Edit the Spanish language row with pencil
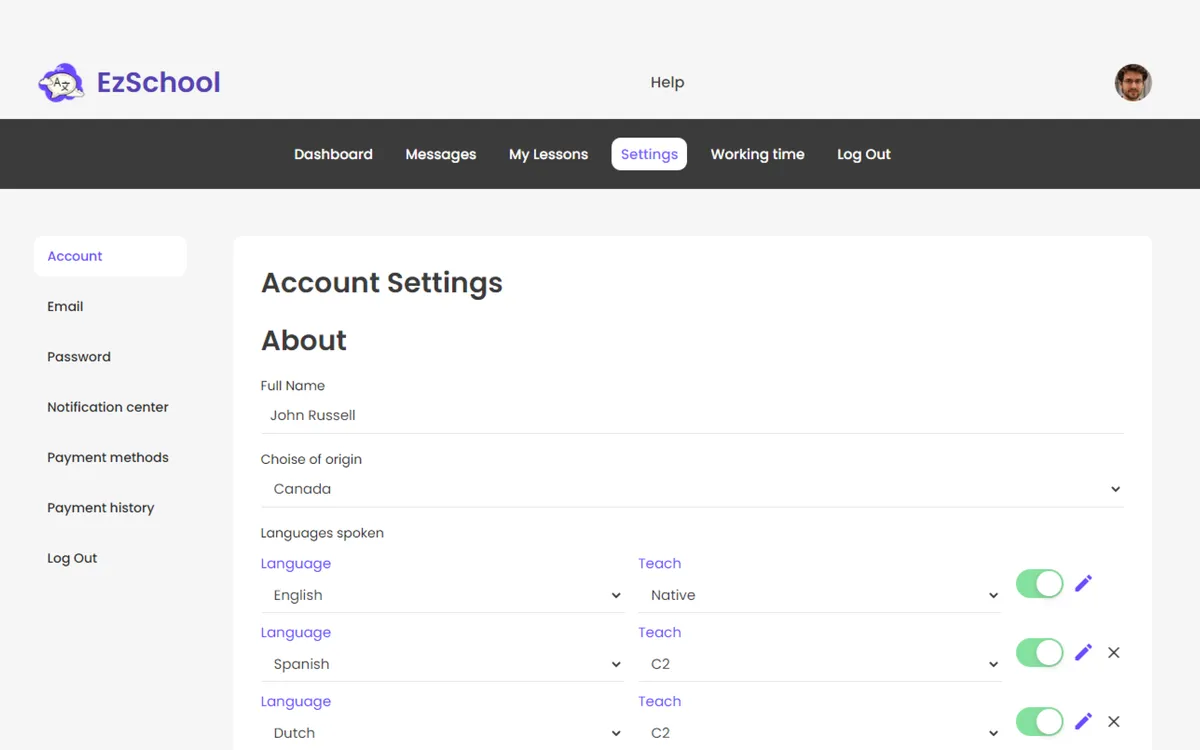The width and height of the screenshot is (1200, 750). tap(1083, 652)
